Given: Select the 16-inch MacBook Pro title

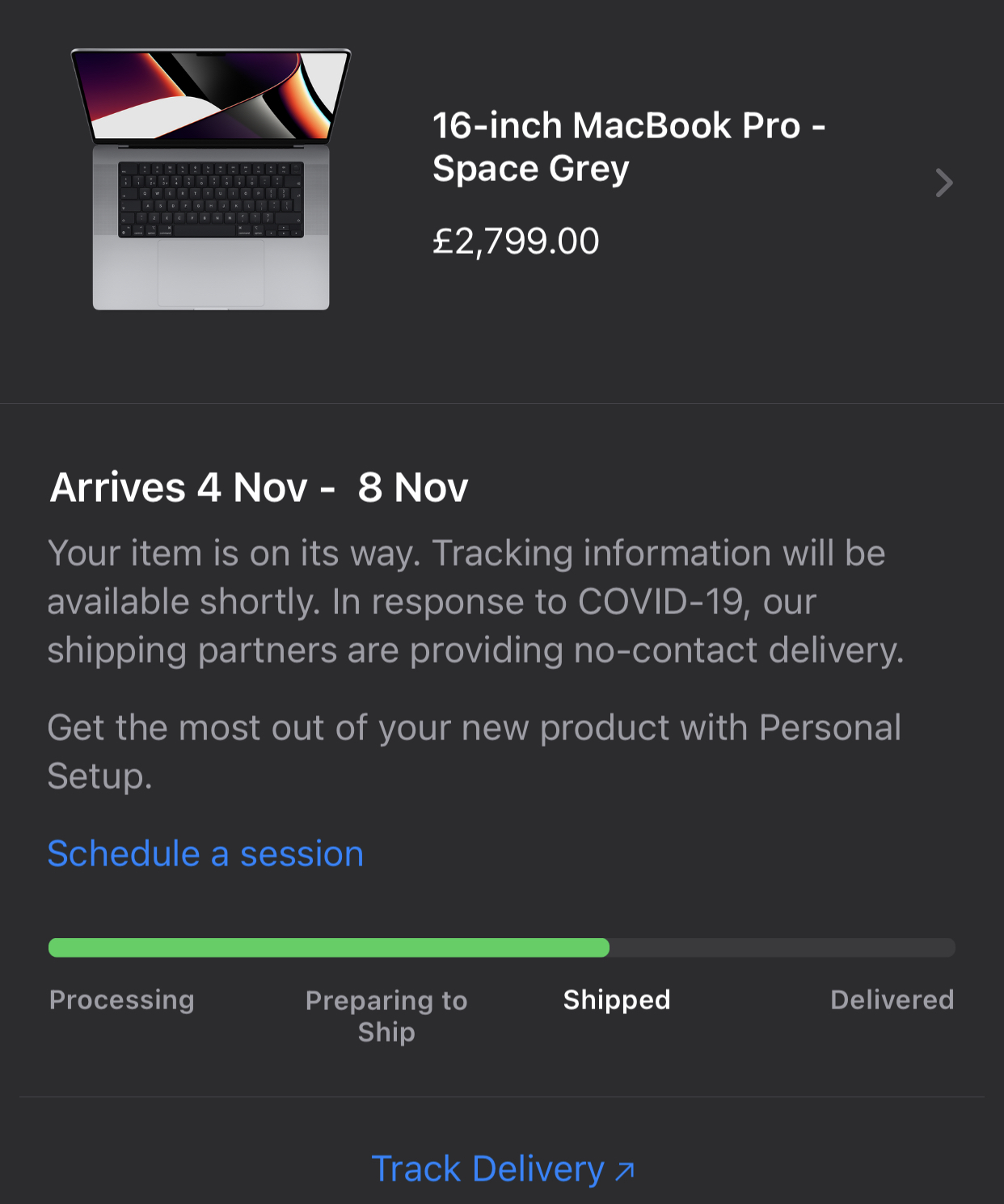Looking at the screenshot, I should pos(628,146).
